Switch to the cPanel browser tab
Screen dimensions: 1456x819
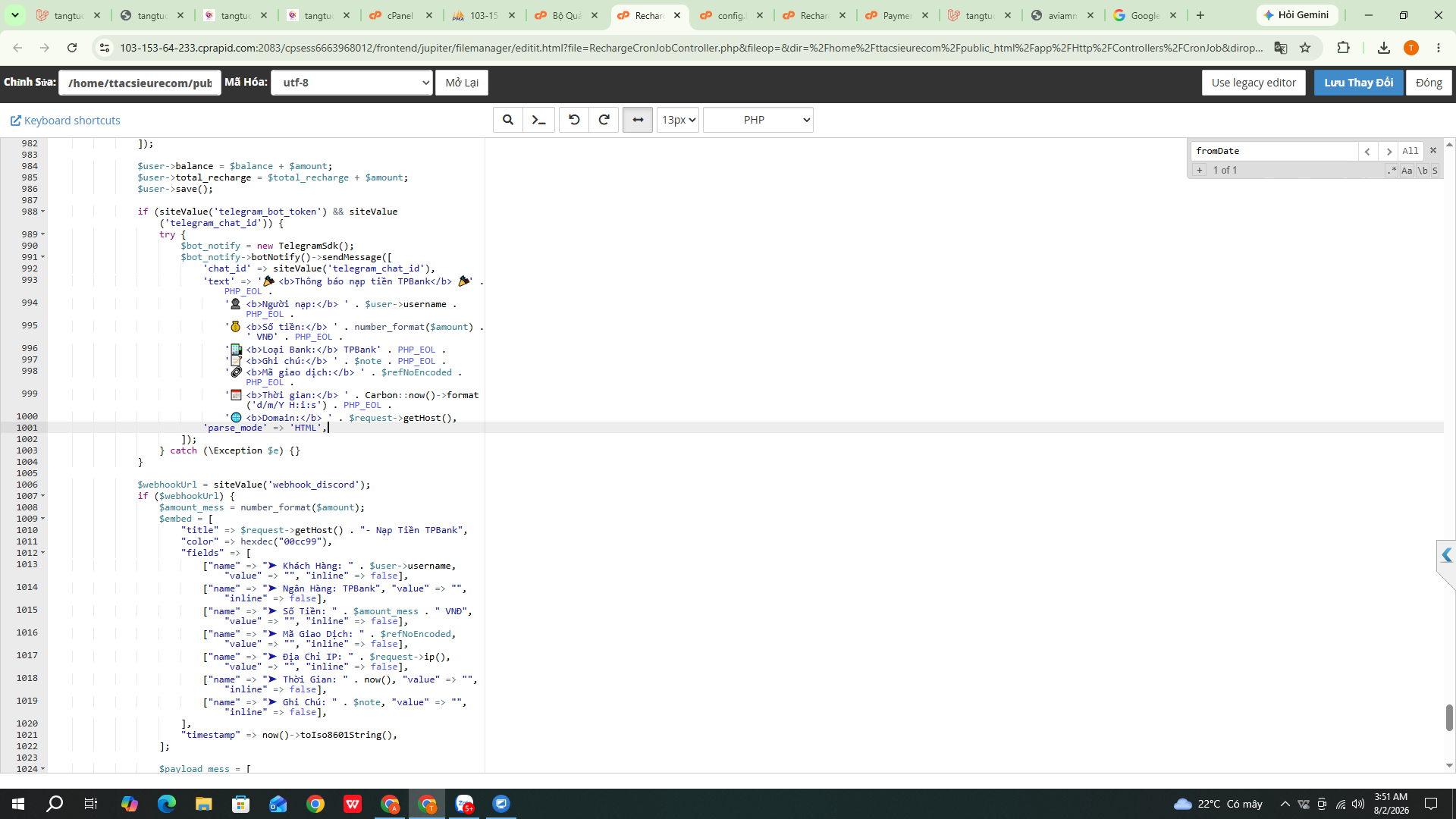(x=400, y=15)
